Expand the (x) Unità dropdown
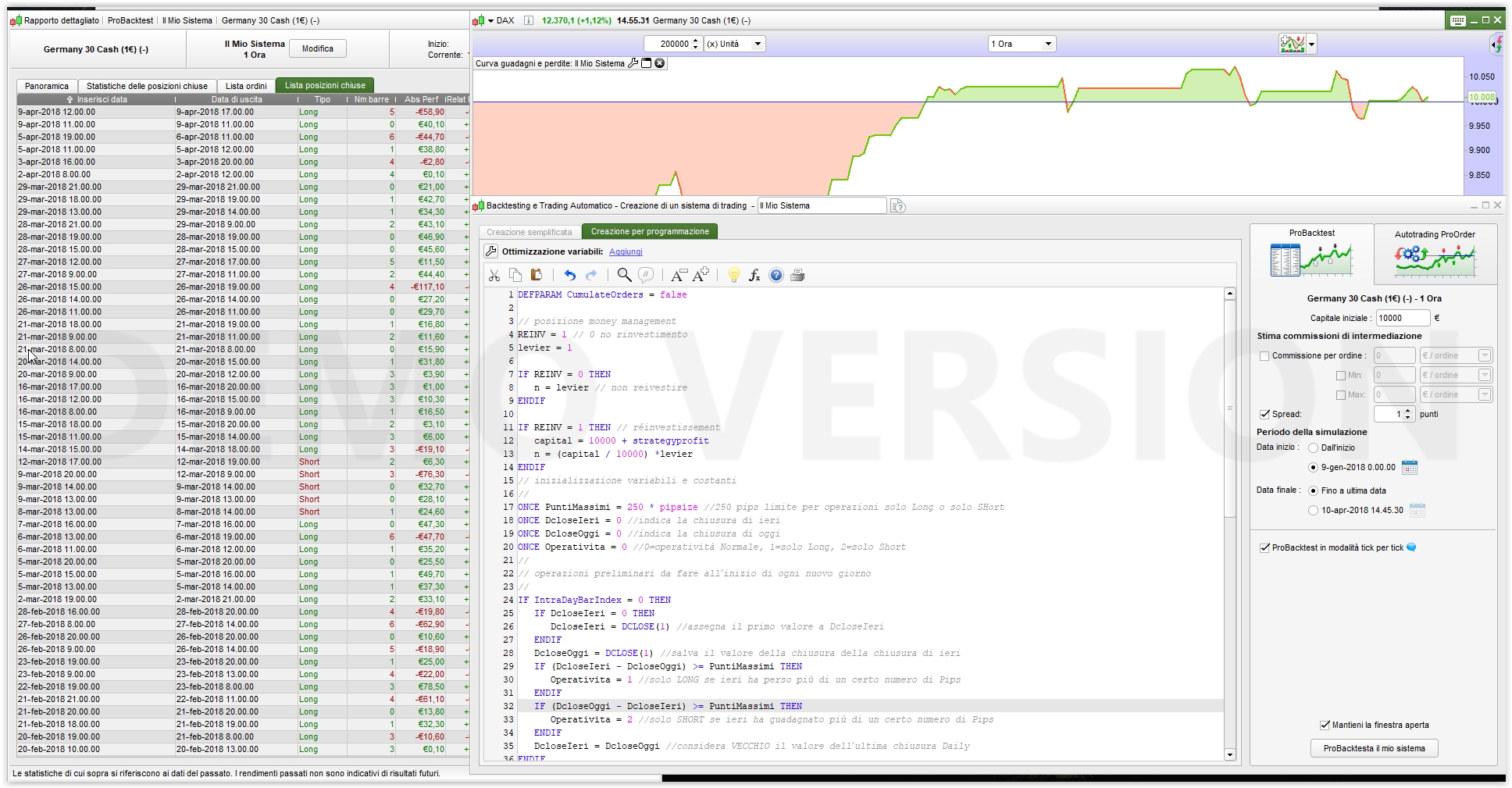1512x788 pixels. 757,44
